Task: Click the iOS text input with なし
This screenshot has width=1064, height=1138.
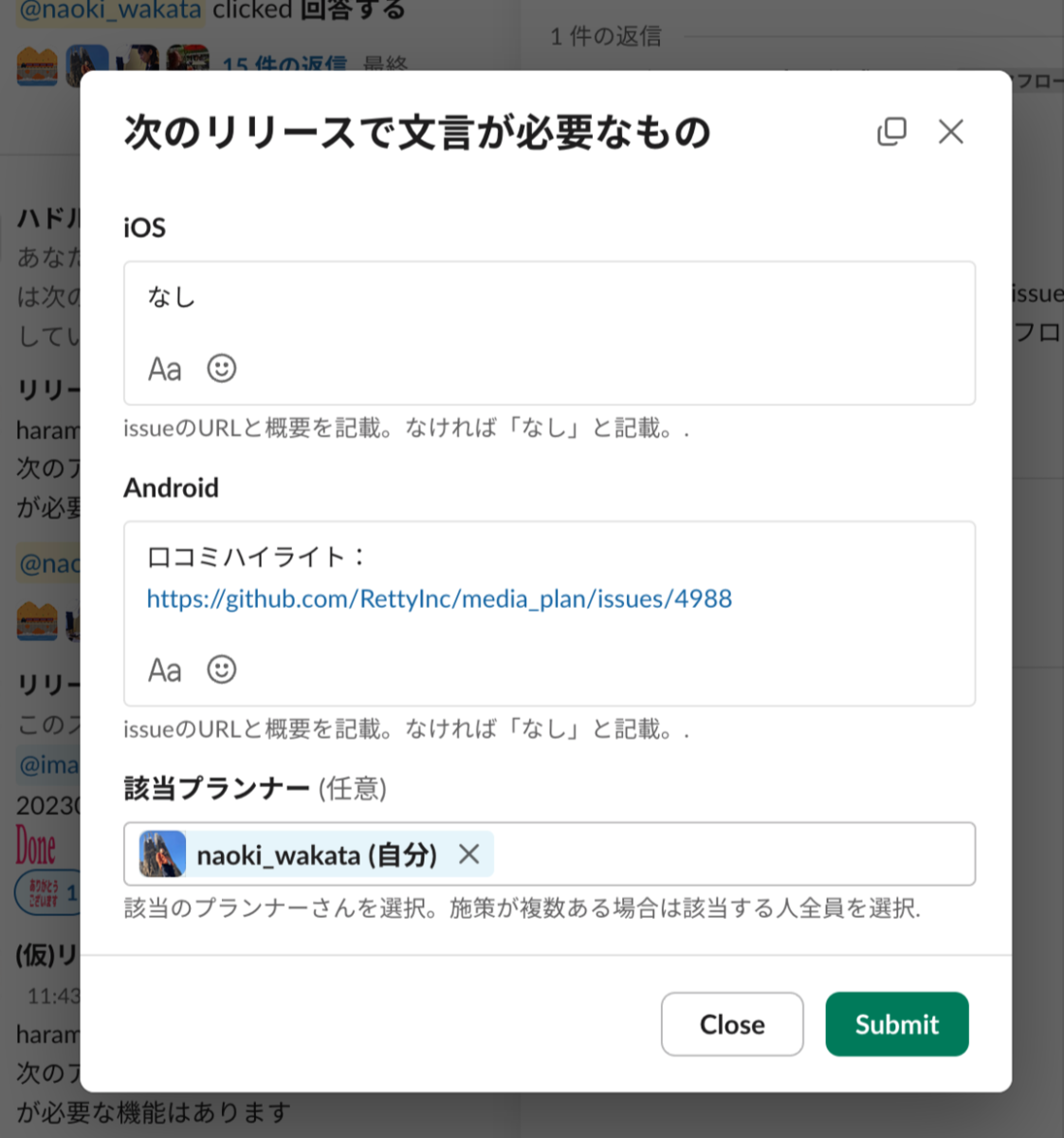Action: coord(549,333)
